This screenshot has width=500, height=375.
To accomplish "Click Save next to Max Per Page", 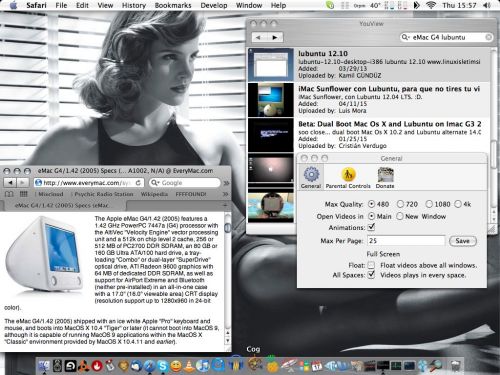I will click(463, 241).
